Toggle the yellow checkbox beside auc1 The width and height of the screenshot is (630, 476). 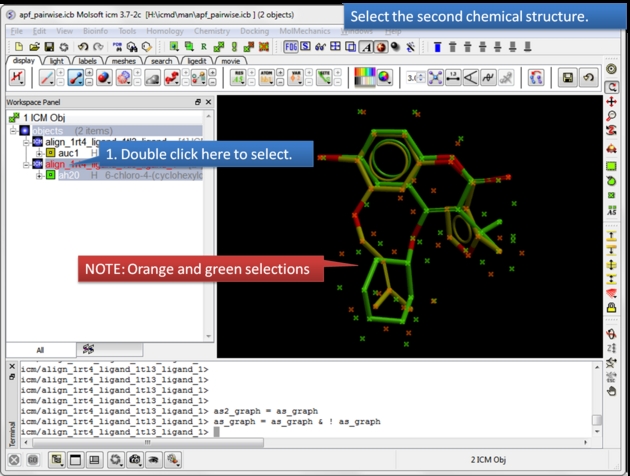pos(50,153)
